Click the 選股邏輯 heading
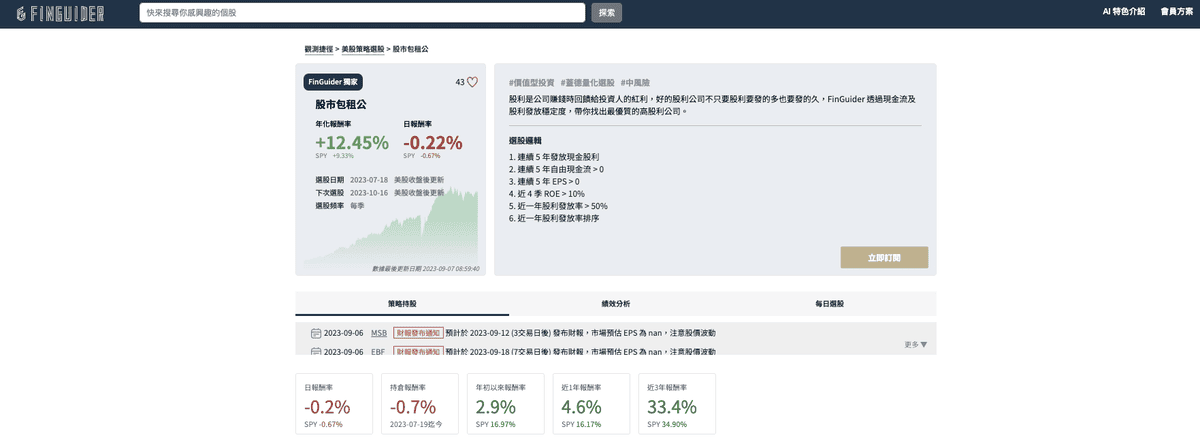The width and height of the screenshot is (1200, 444). [x=525, y=141]
